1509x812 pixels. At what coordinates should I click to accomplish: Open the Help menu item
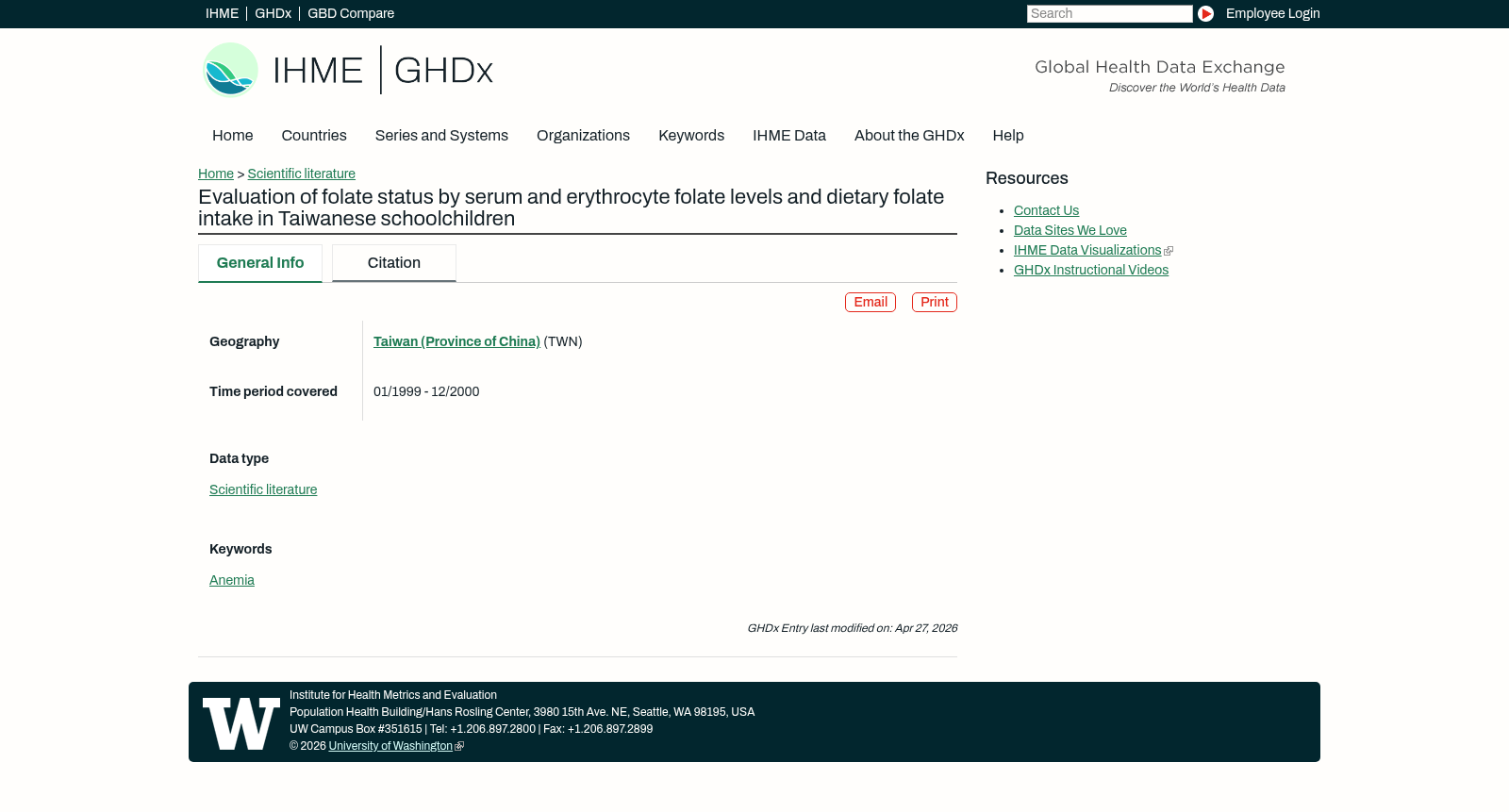click(x=1008, y=136)
